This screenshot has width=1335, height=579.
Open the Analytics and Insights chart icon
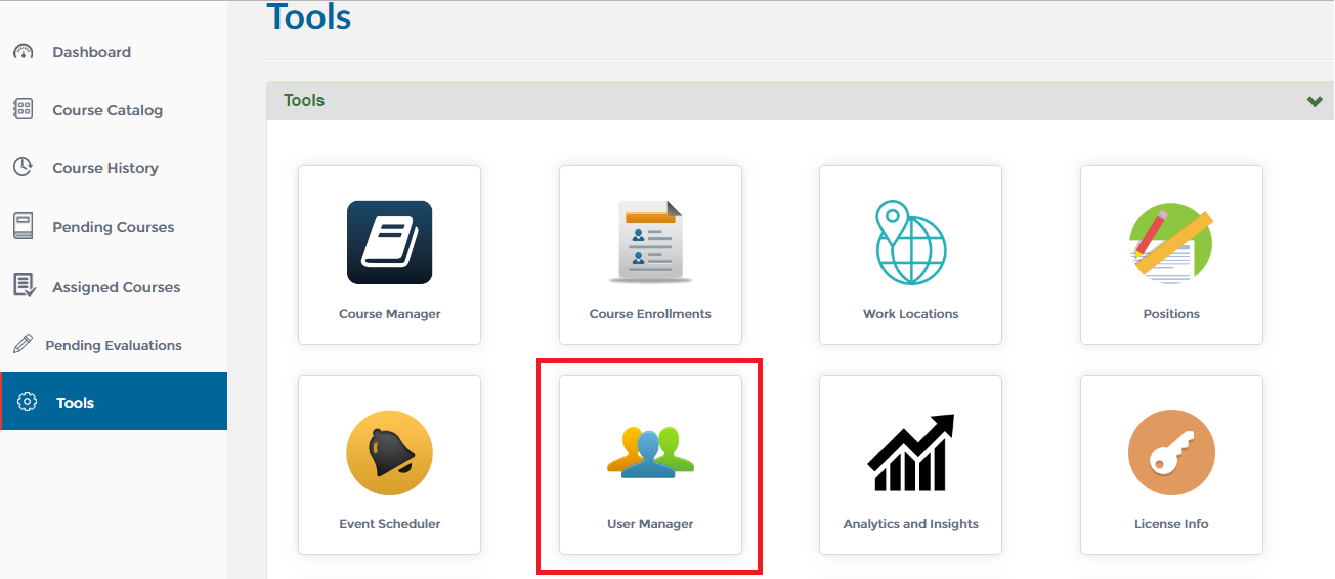coord(911,453)
